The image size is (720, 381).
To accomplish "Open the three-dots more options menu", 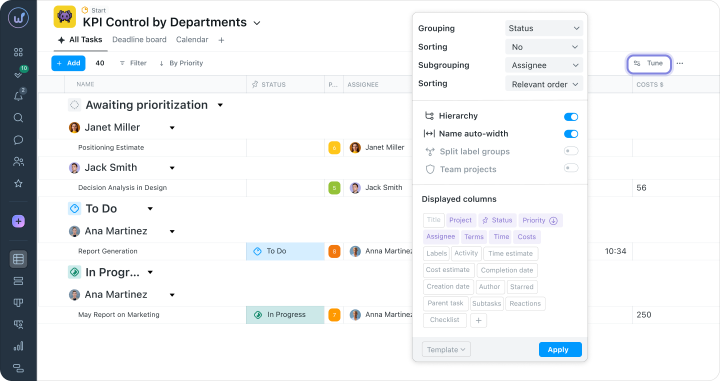I will coord(680,63).
